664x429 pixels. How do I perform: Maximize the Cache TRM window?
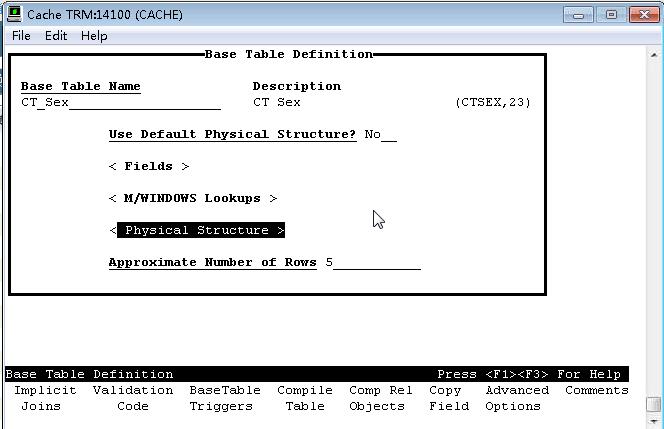(611, 15)
